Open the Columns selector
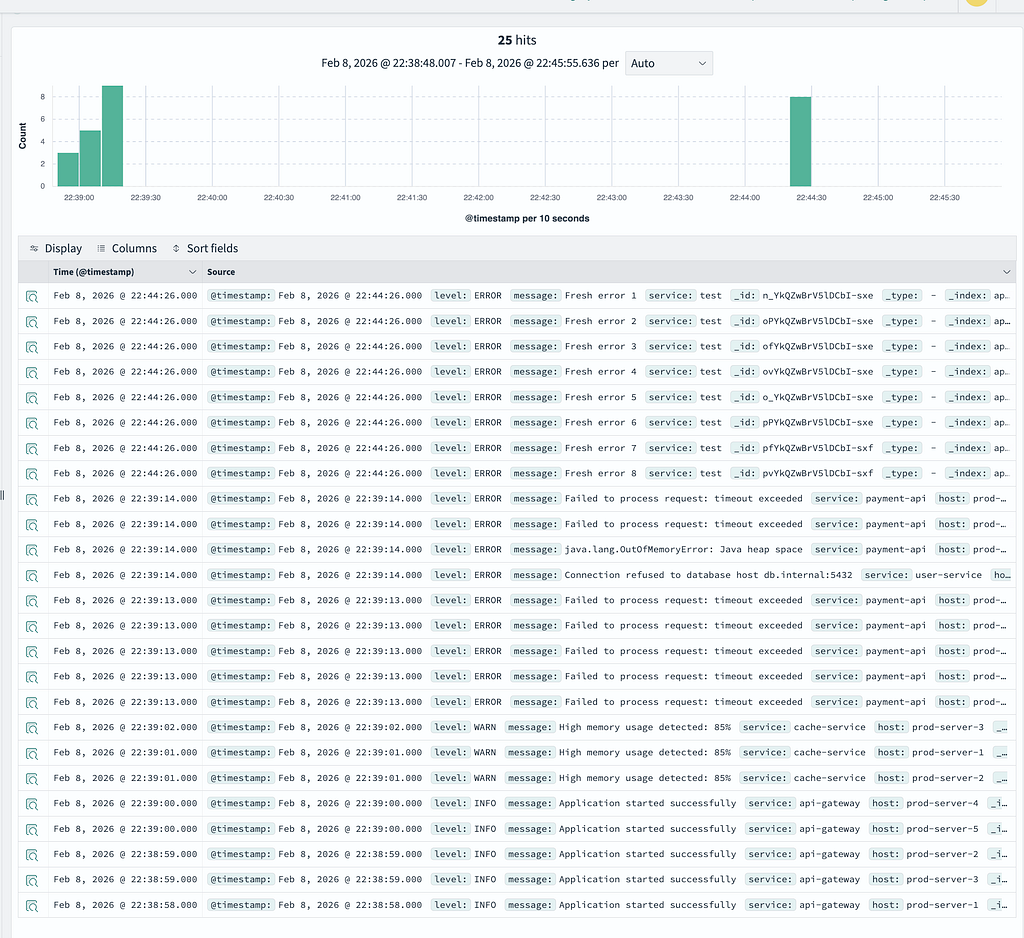The height and width of the screenshot is (938, 1024). pyautogui.click(x=127, y=248)
